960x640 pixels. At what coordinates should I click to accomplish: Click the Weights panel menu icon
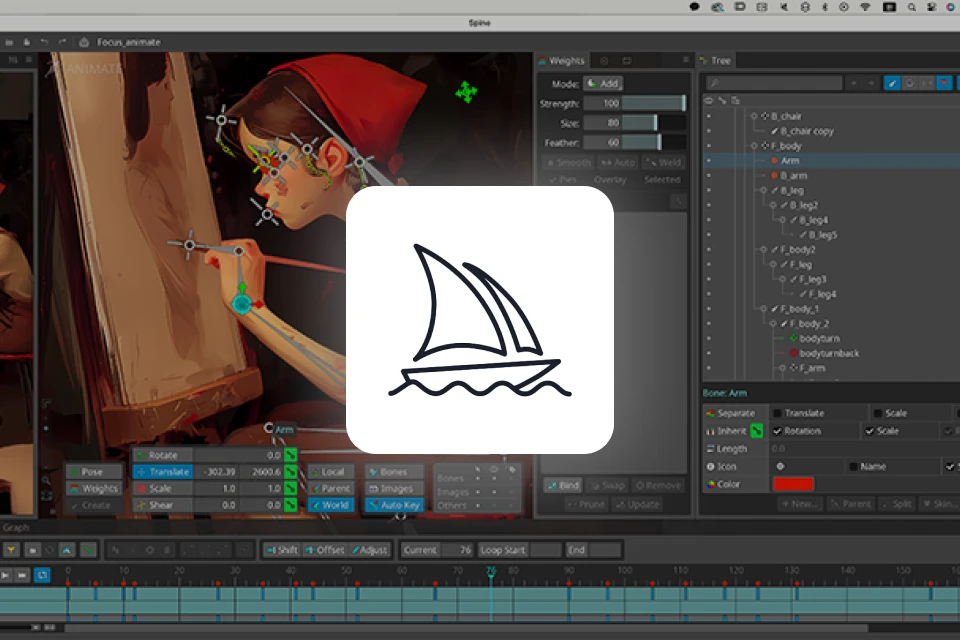coord(685,60)
